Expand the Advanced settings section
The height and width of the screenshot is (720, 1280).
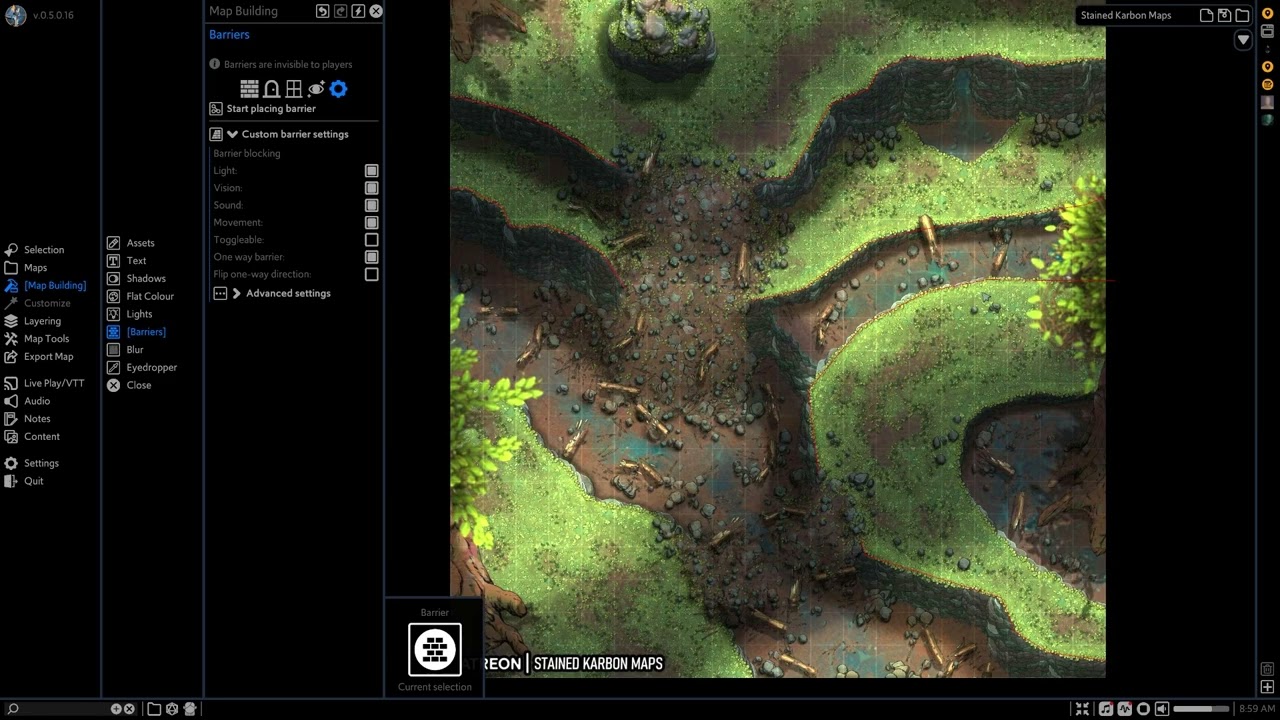pyautogui.click(x=236, y=293)
